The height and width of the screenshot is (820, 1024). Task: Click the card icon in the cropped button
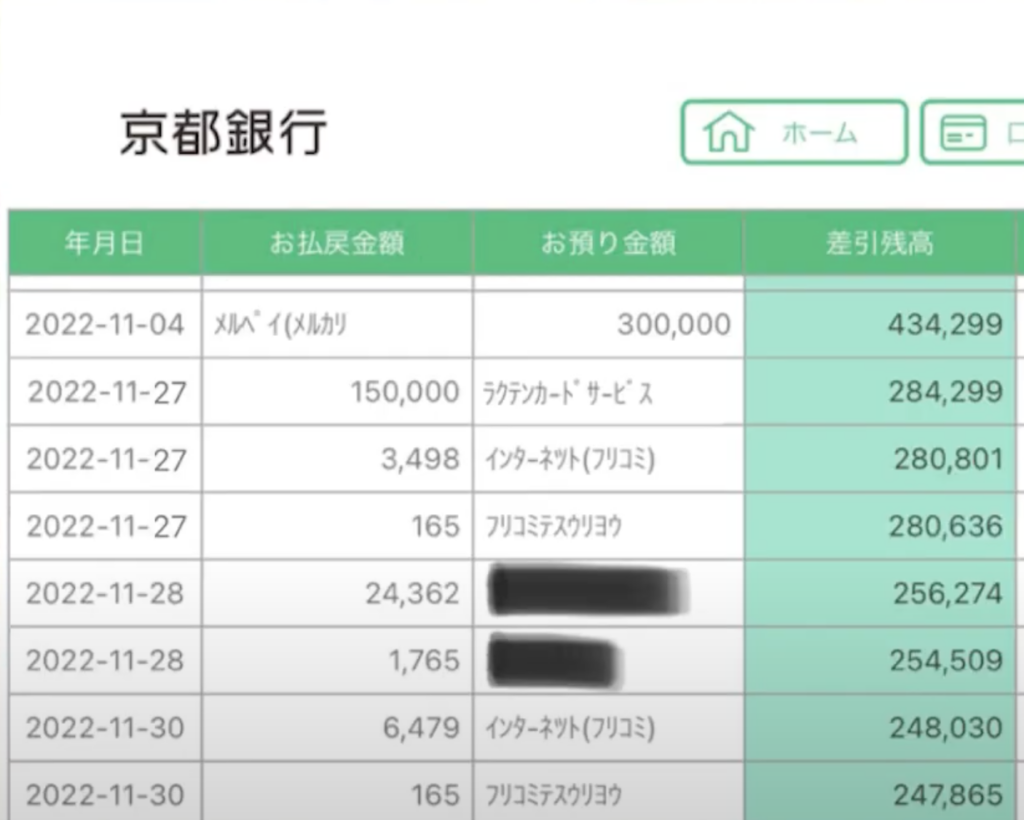coord(963,133)
